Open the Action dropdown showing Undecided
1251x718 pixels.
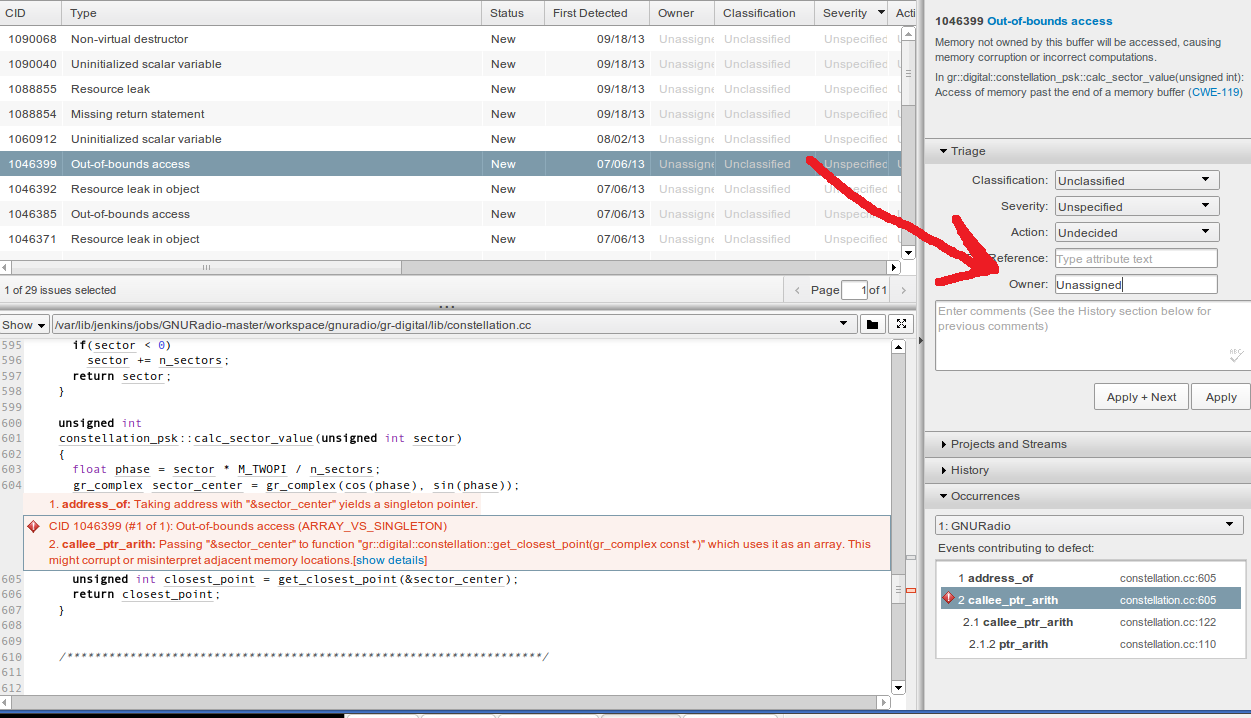pos(1137,232)
